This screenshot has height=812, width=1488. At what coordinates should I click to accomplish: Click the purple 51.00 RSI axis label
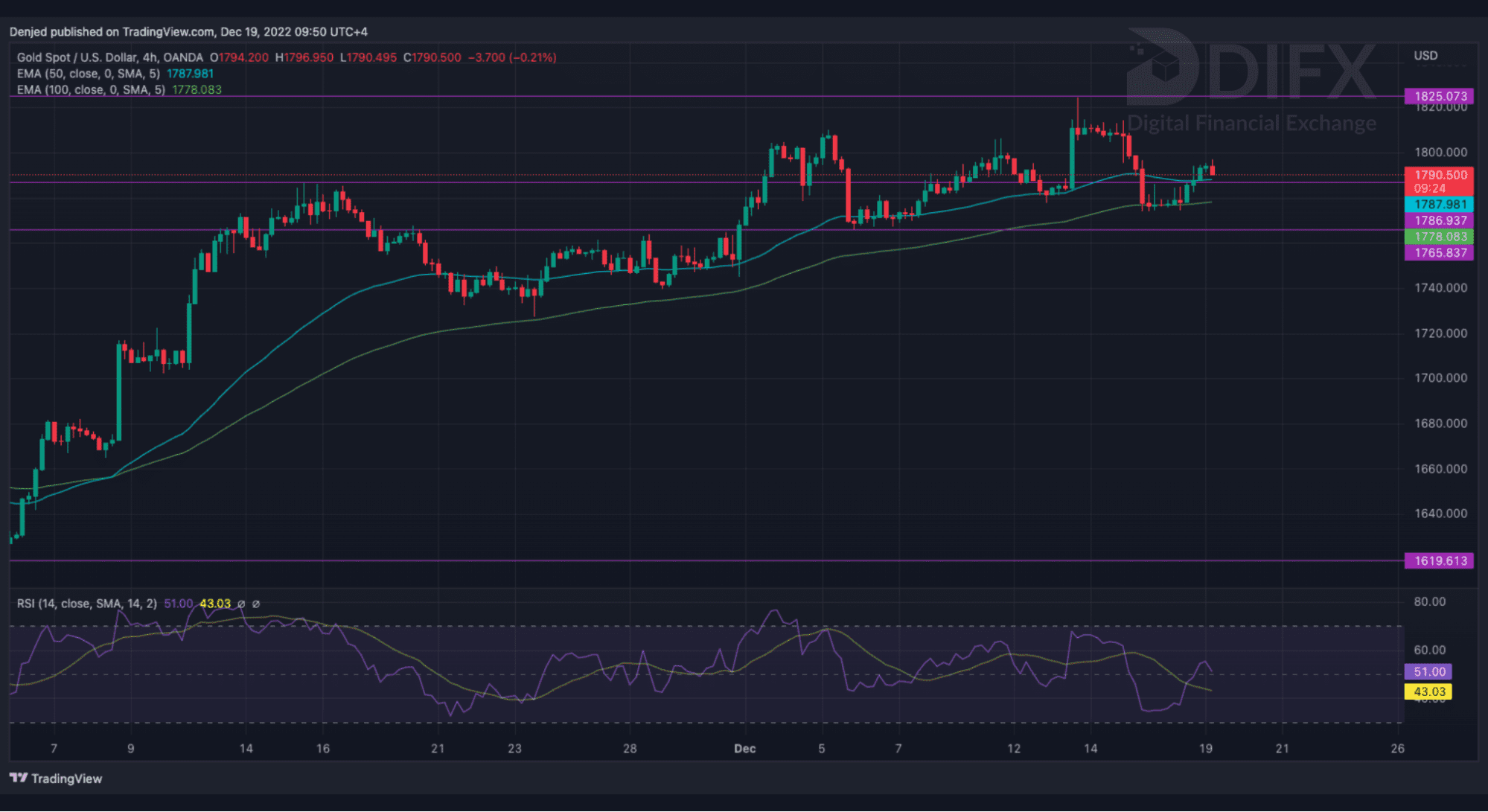pyautogui.click(x=1428, y=671)
